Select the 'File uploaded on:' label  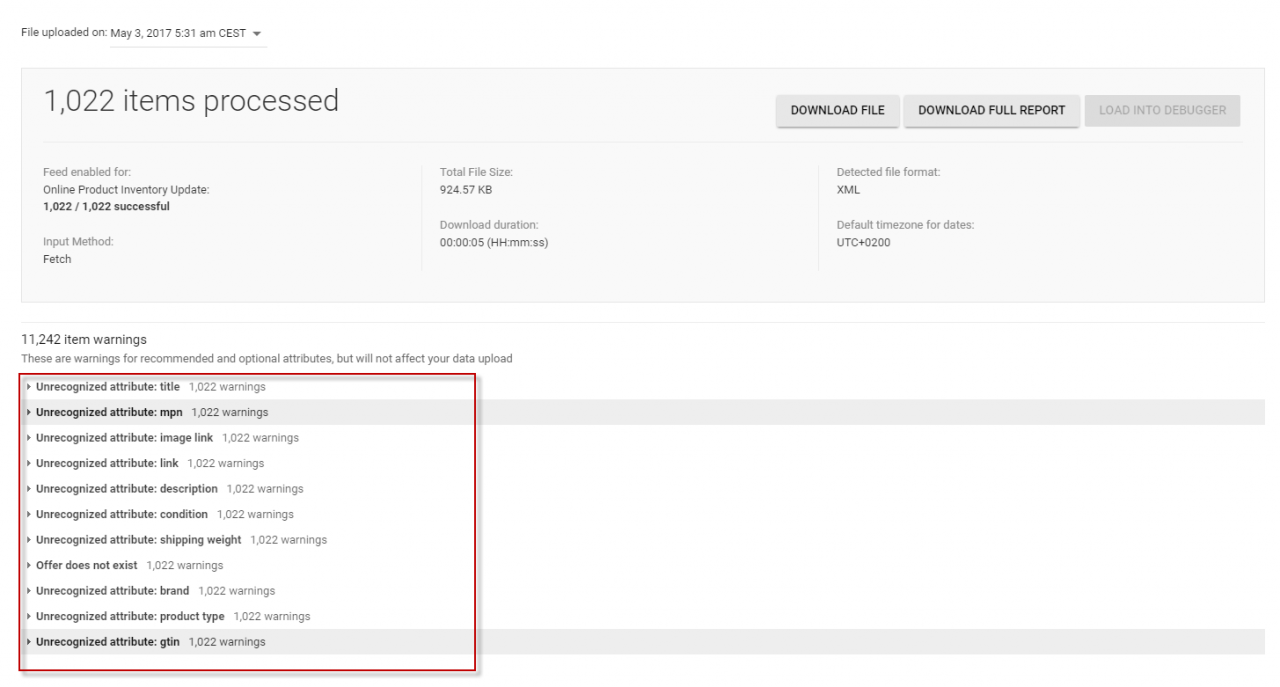point(63,34)
